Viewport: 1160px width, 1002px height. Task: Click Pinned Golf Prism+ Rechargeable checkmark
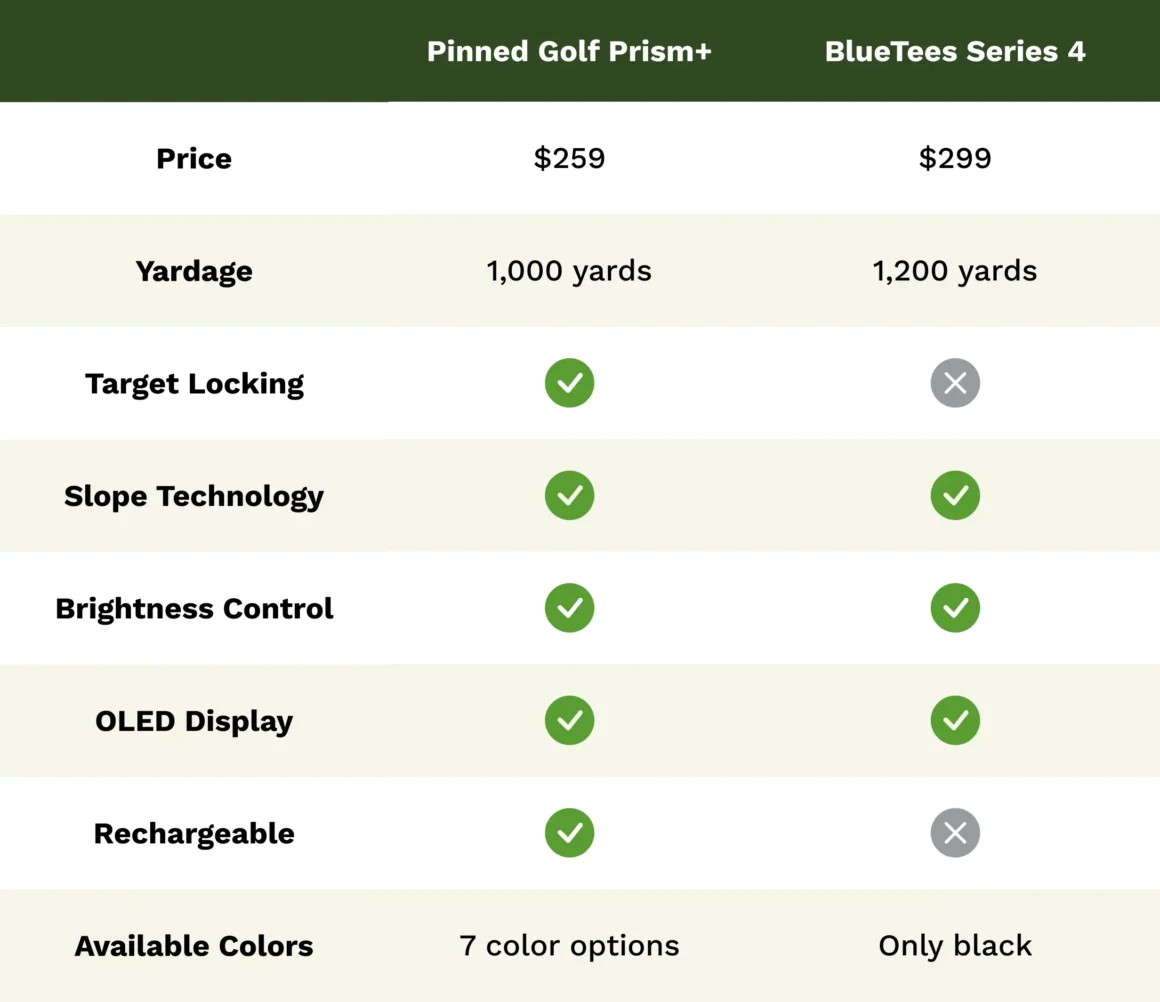point(569,833)
